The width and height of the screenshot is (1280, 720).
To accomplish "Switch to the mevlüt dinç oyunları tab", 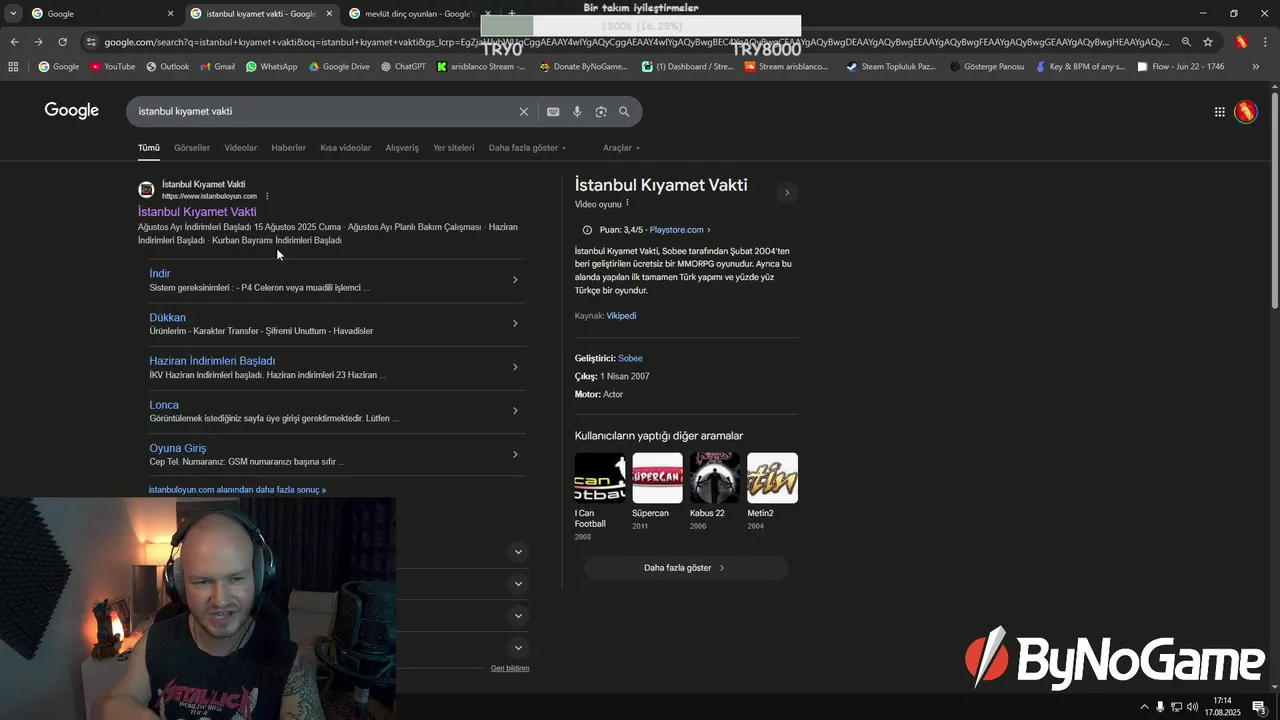I will 420,14.
